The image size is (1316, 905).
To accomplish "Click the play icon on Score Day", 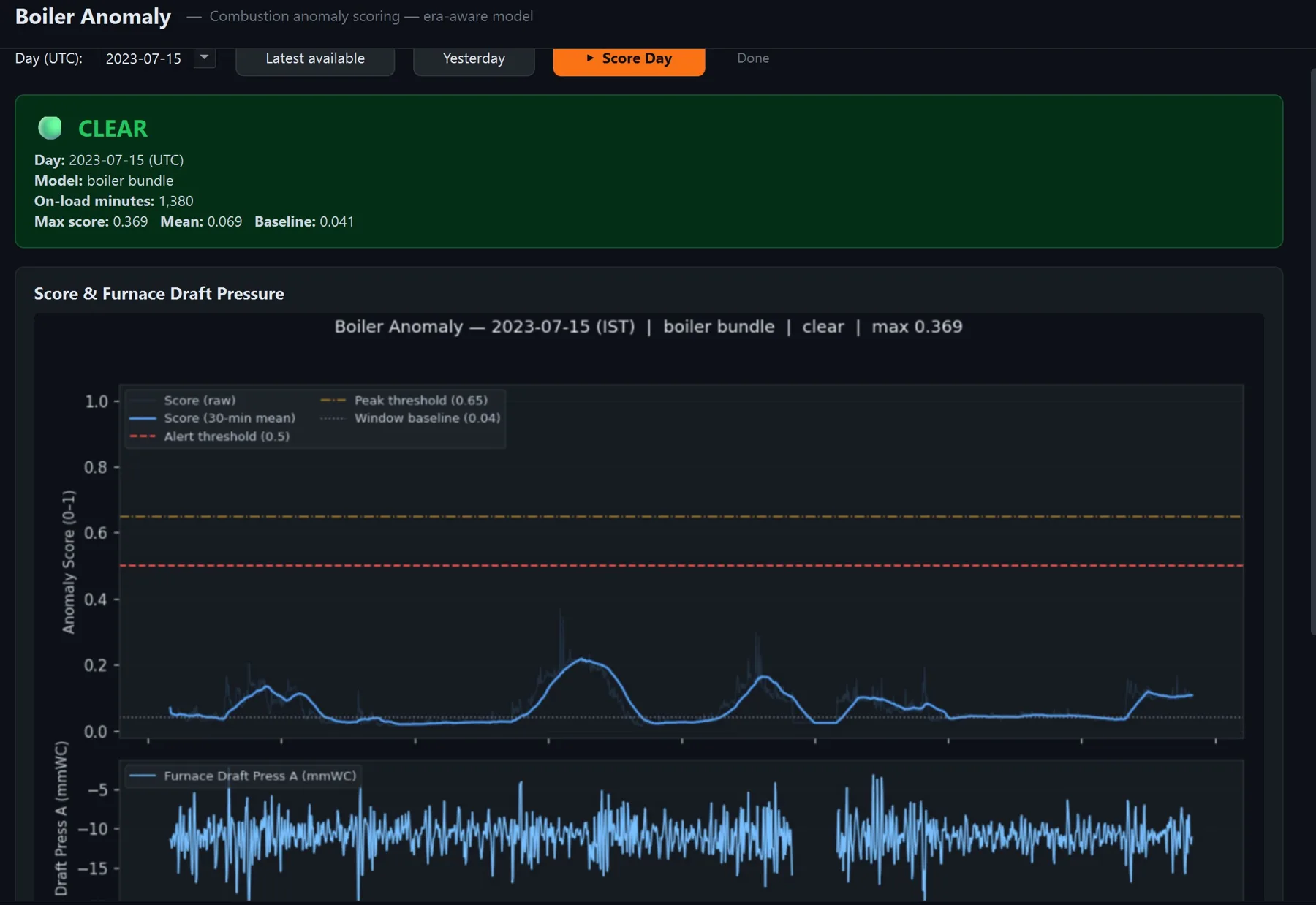I will pos(589,58).
